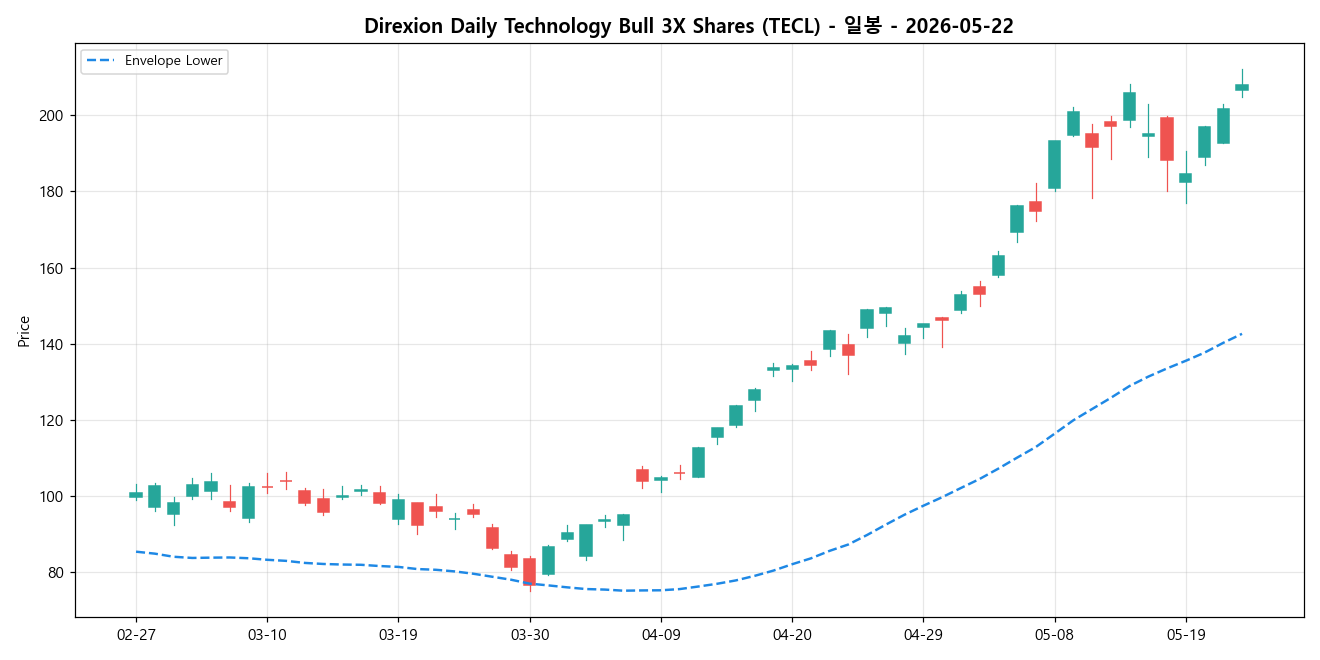Image resolution: width=1320 pixels, height=660 pixels.
Task: Click the x-axis date label 03-19
Action: (x=399, y=635)
